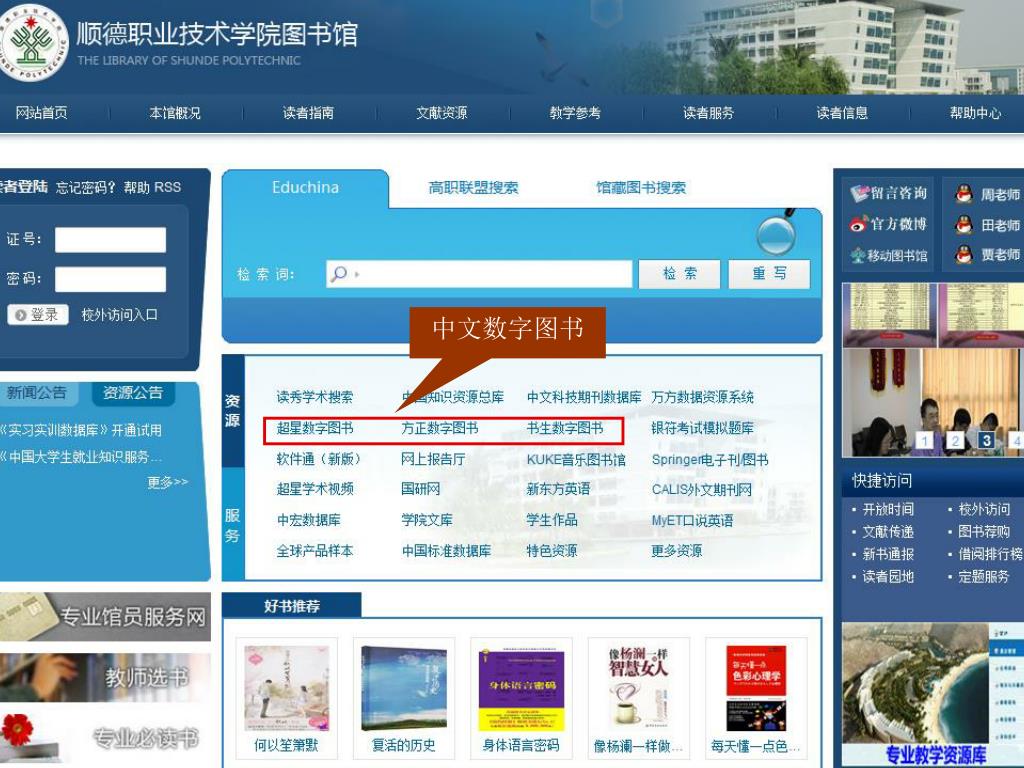
Task: Open 文献资源 menu item
Action: [x=442, y=113]
